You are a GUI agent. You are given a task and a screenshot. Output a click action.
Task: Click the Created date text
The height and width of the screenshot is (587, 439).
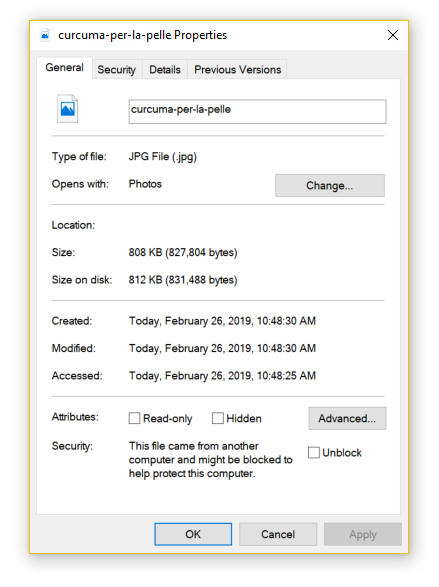pyautogui.click(x=222, y=321)
